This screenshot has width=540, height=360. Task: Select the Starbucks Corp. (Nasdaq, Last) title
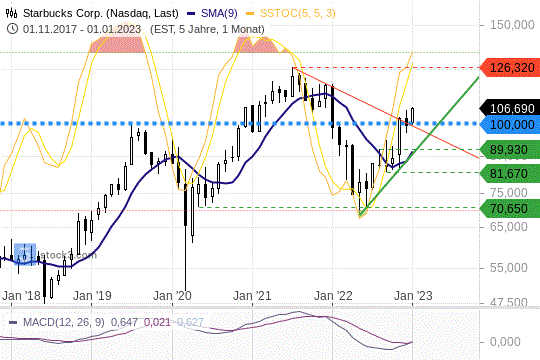(x=101, y=13)
